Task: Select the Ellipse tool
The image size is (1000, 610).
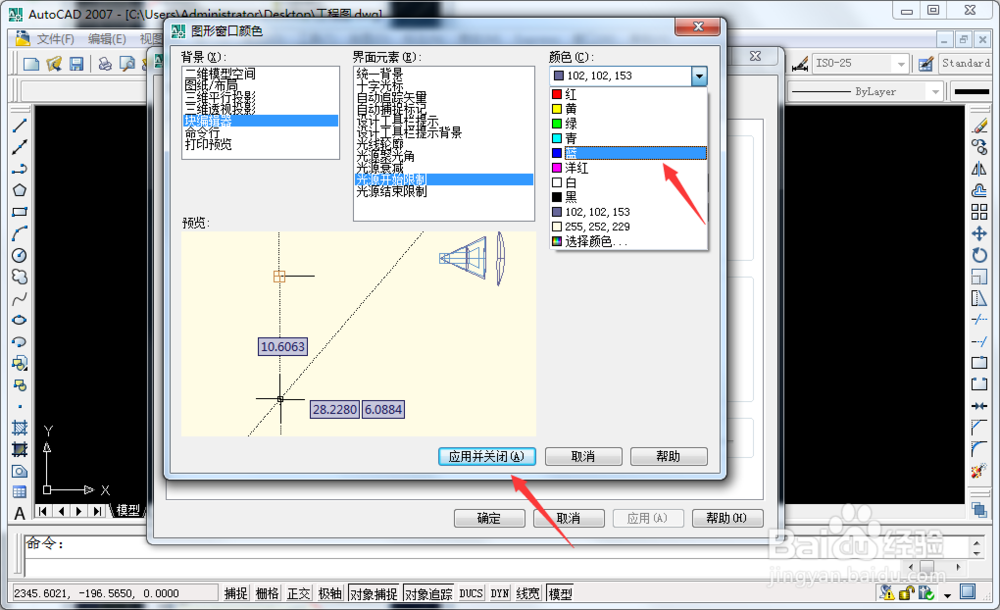Action: (x=19, y=320)
